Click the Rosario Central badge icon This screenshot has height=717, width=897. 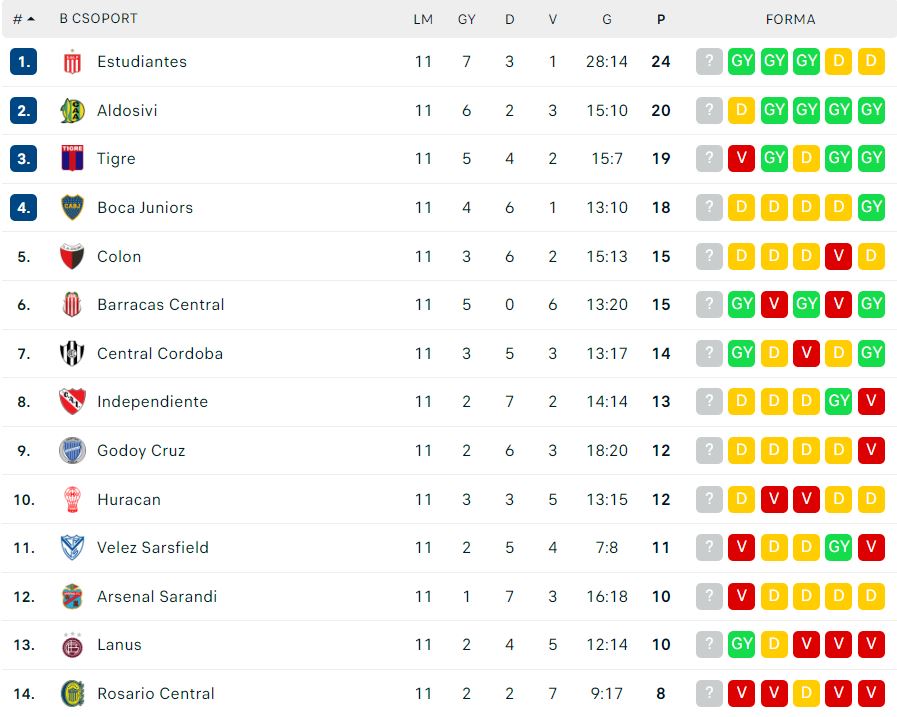72,693
